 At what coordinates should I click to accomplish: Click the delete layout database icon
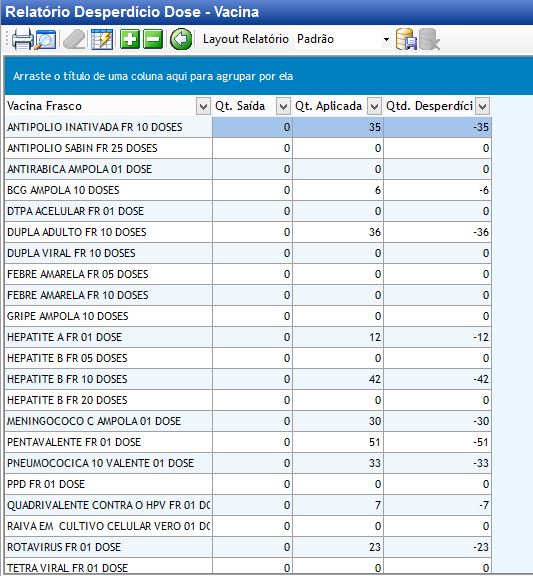coord(429,39)
